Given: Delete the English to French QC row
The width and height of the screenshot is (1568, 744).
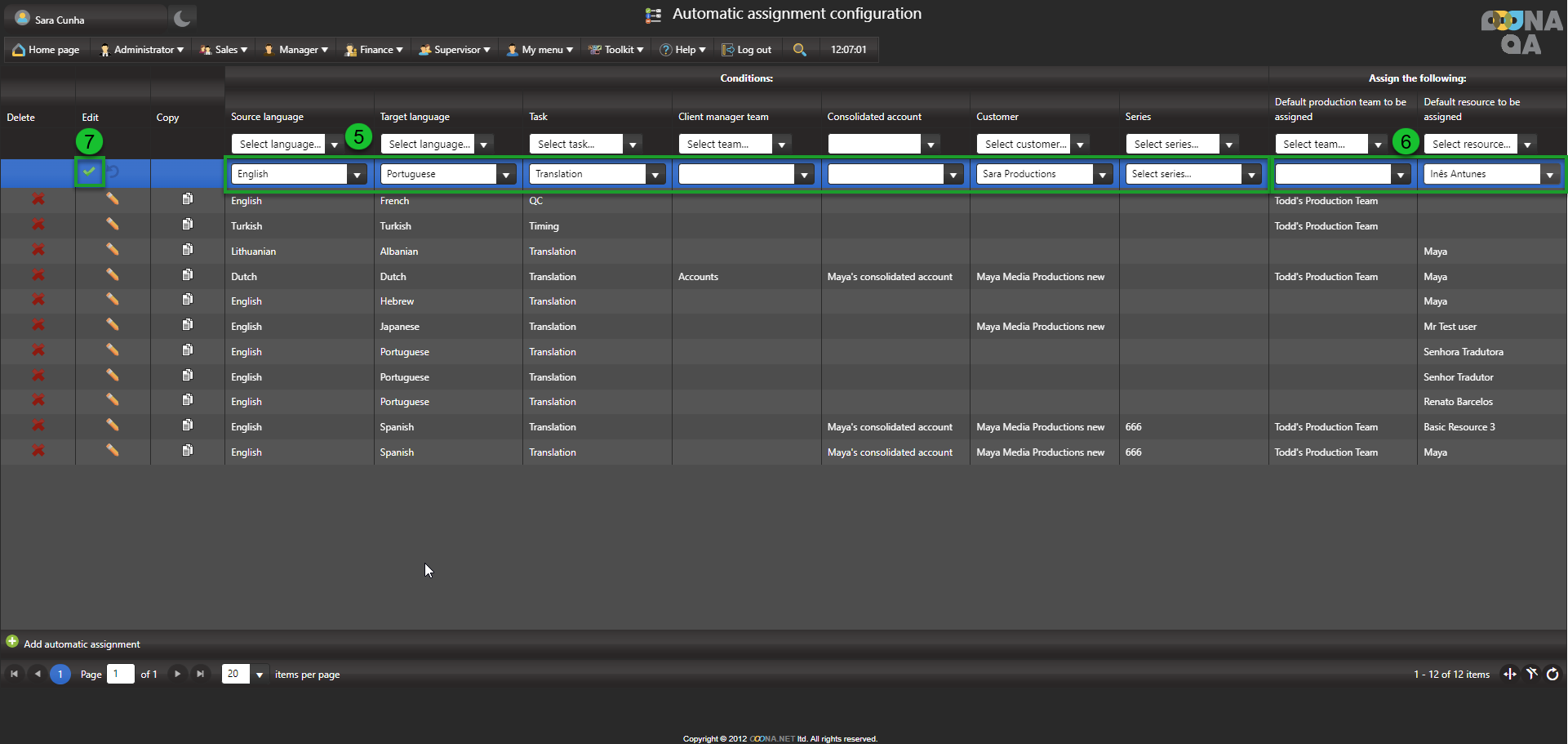Looking at the screenshot, I should point(38,199).
